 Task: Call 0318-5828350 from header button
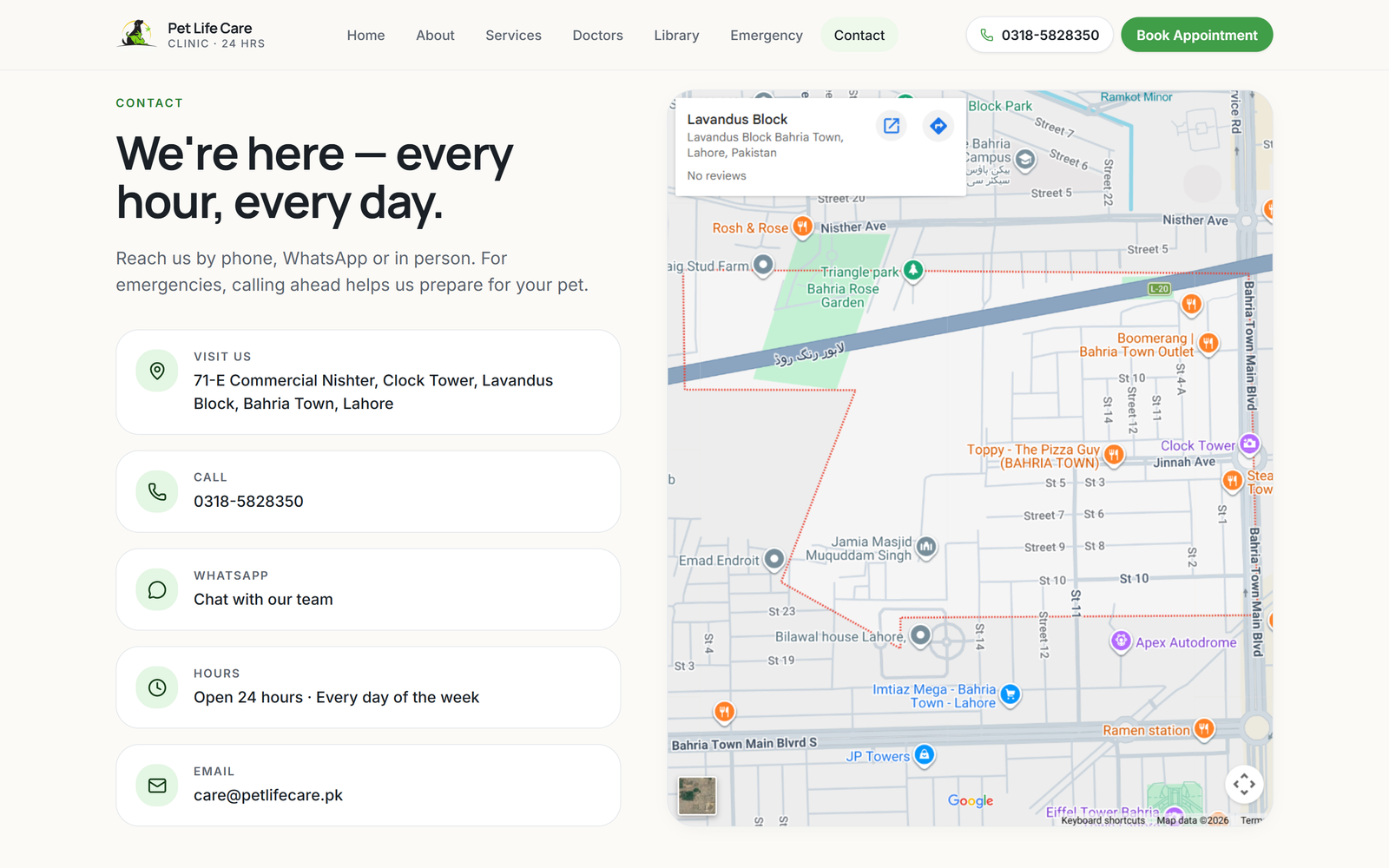pyautogui.click(x=1039, y=35)
